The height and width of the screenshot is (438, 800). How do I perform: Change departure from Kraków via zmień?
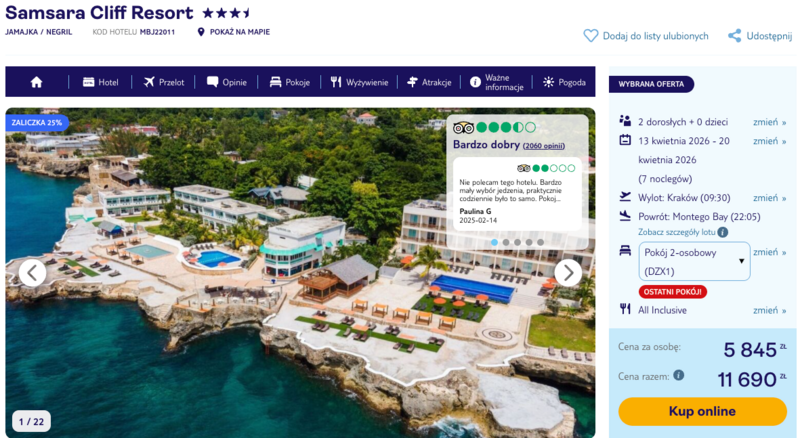pos(769,198)
